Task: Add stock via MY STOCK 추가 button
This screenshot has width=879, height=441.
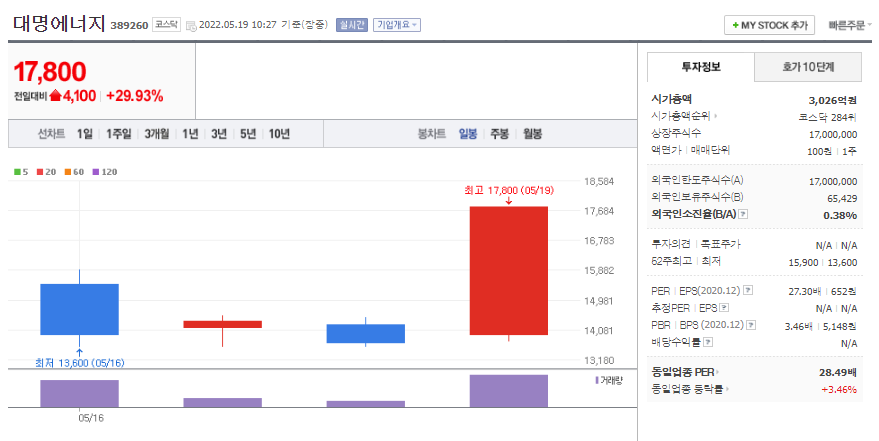Action: click(x=769, y=25)
